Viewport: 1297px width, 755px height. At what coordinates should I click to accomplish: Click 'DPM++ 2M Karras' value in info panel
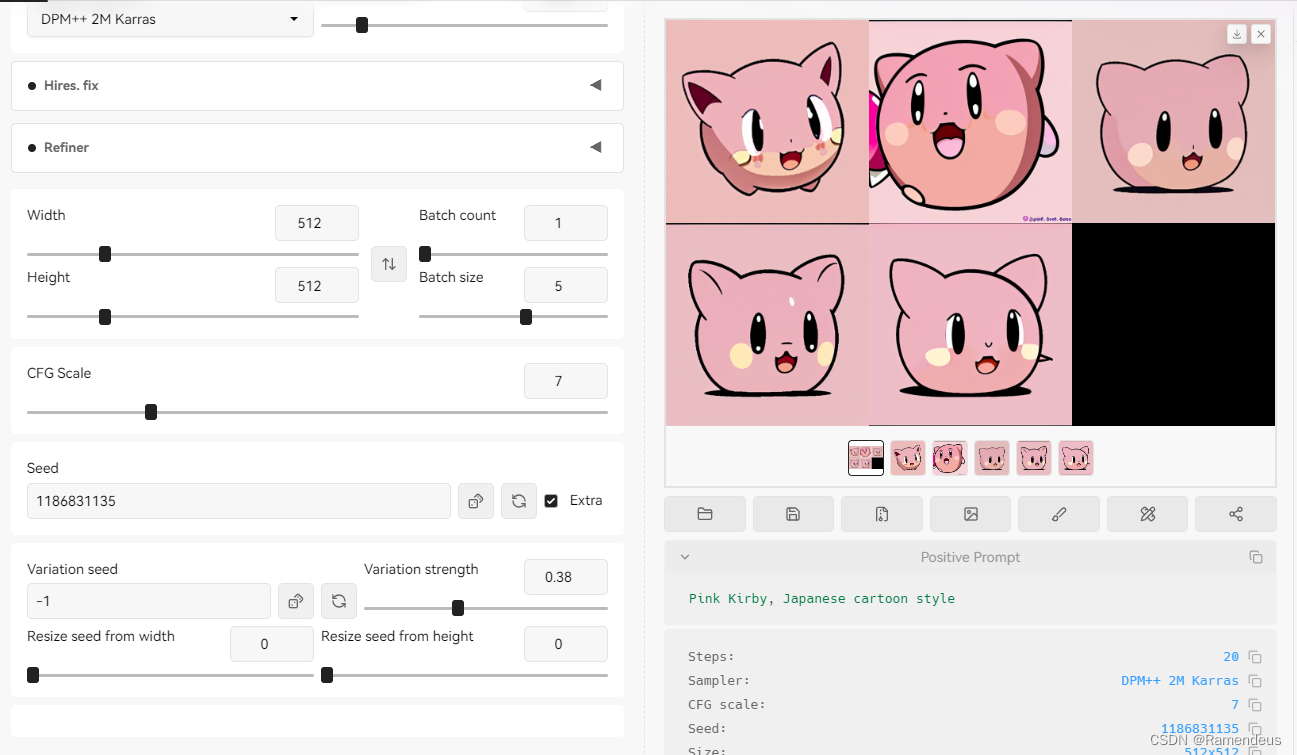pos(1180,681)
